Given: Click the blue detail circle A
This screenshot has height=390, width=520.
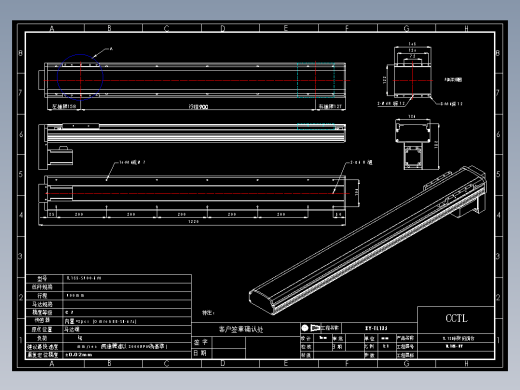Looking at the screenshot, I should (x=80, y=77).
